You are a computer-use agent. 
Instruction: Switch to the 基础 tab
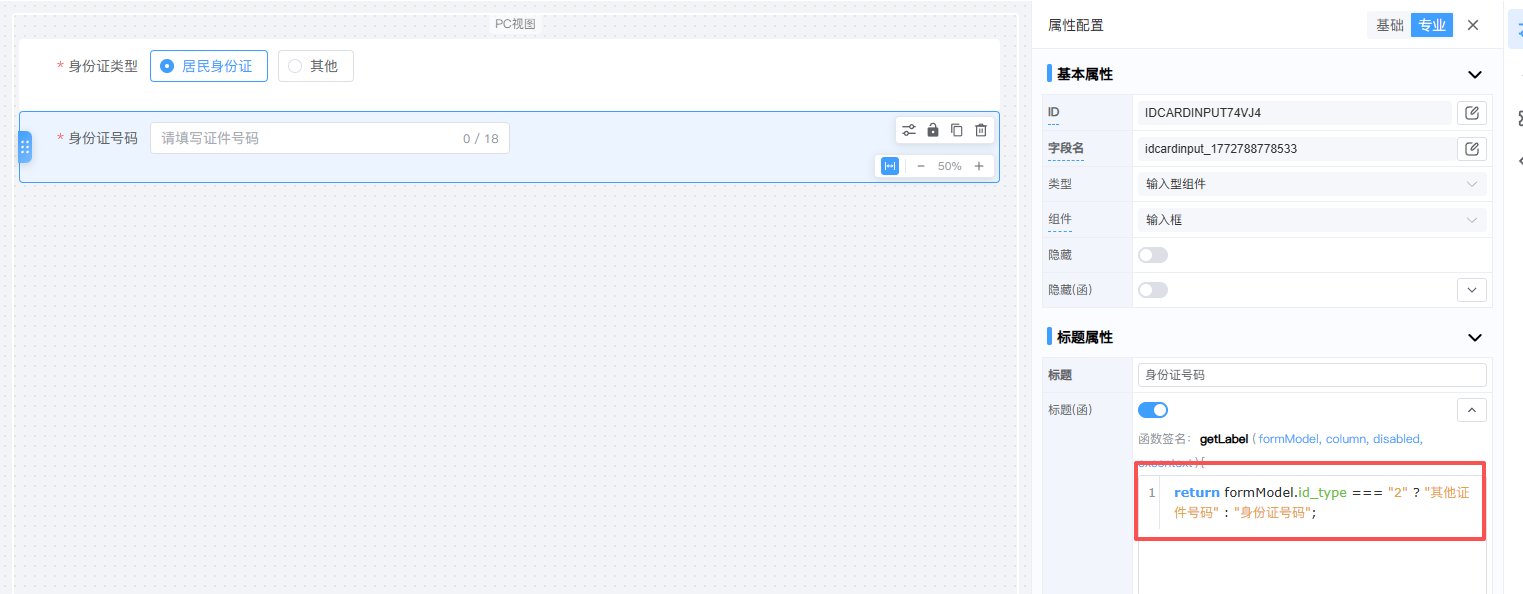click(x=1389, y=26)
